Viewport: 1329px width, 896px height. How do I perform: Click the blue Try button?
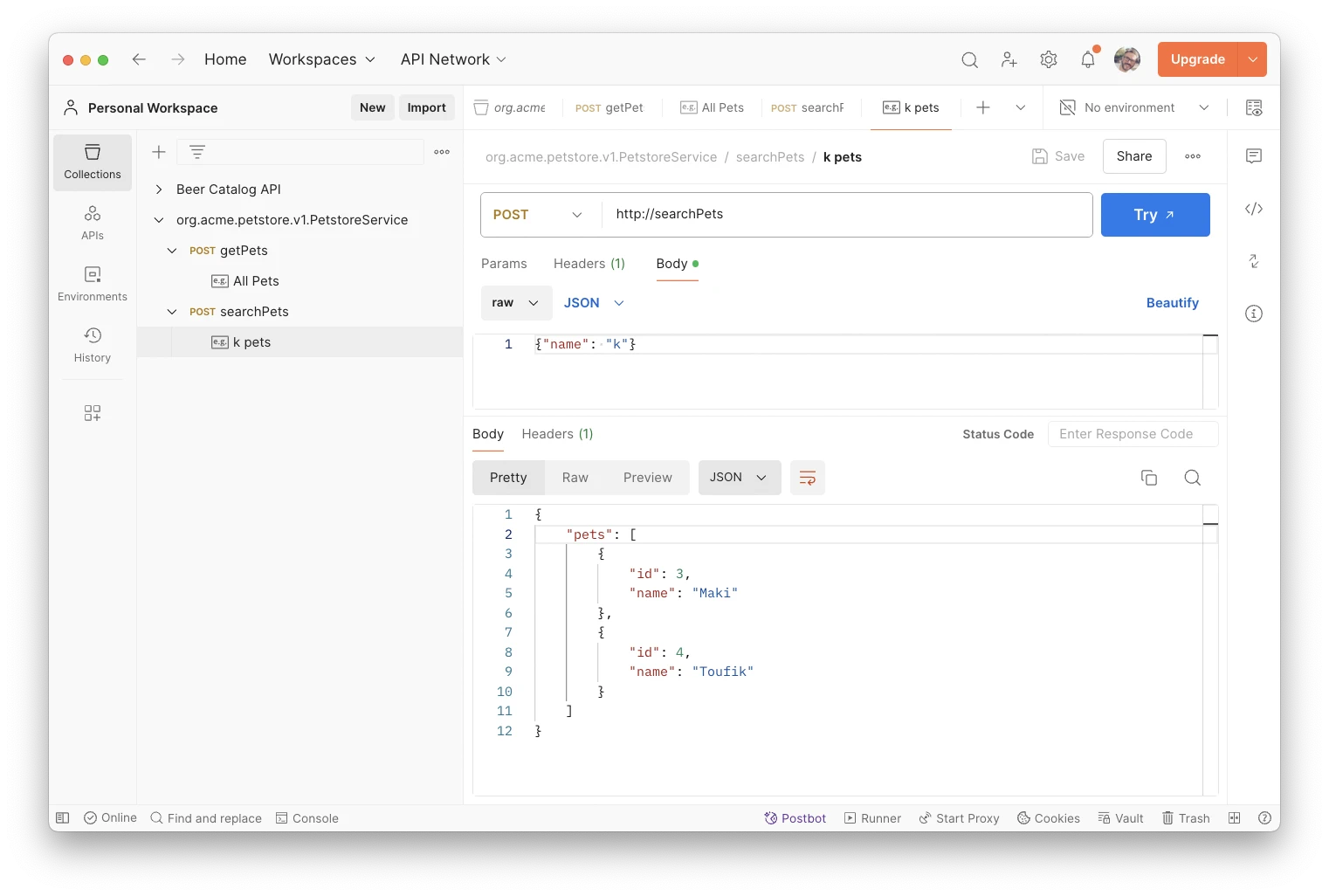[x=1154, y=215]
